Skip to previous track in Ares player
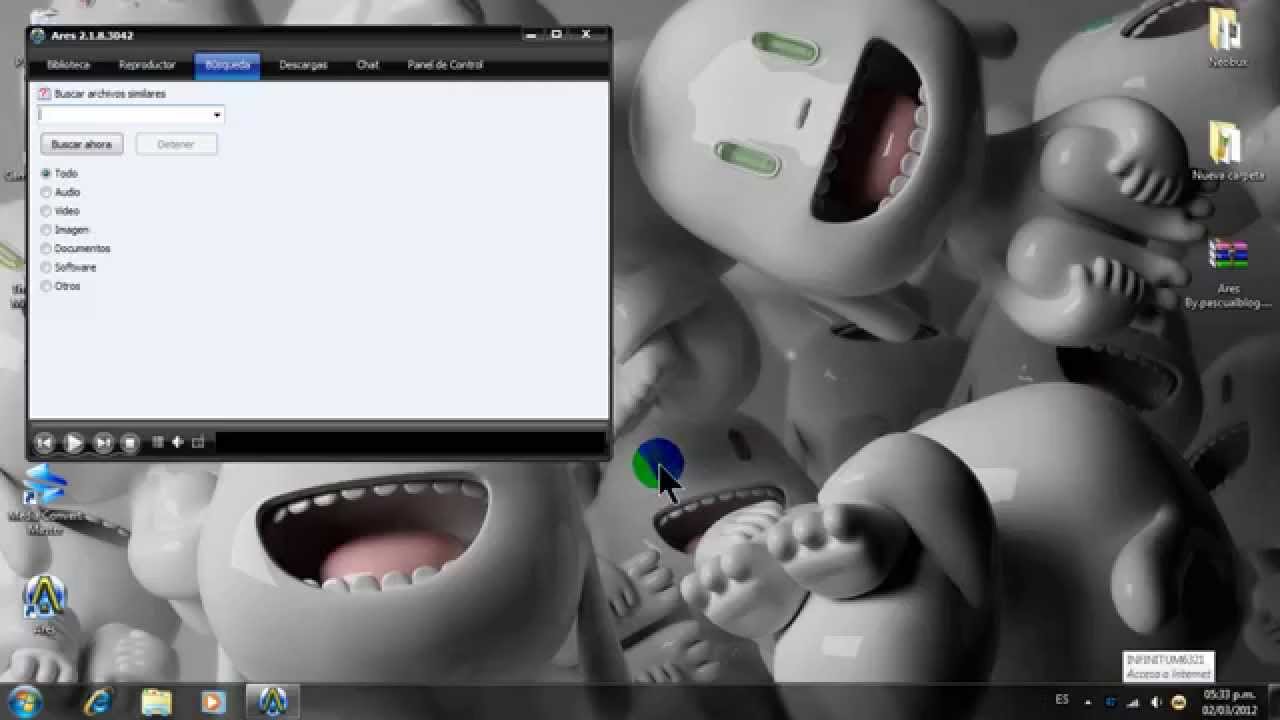This screenshot has height=720, width=1280. point(44,442)
